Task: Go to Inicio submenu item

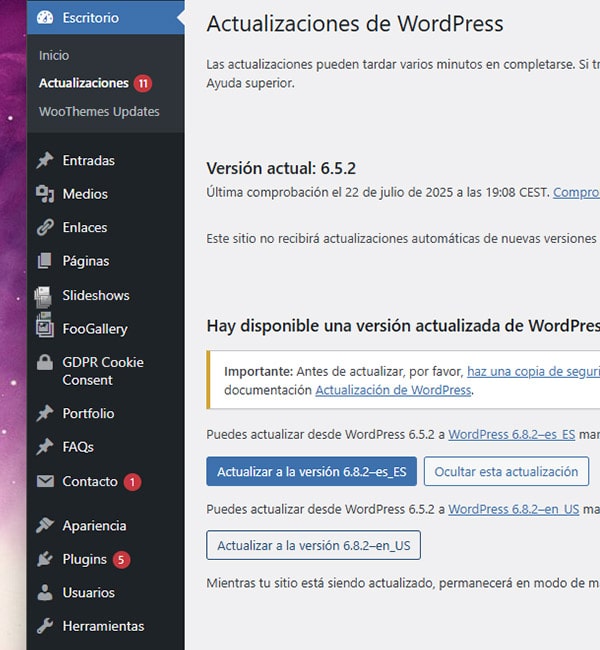Action: point(54,55)
